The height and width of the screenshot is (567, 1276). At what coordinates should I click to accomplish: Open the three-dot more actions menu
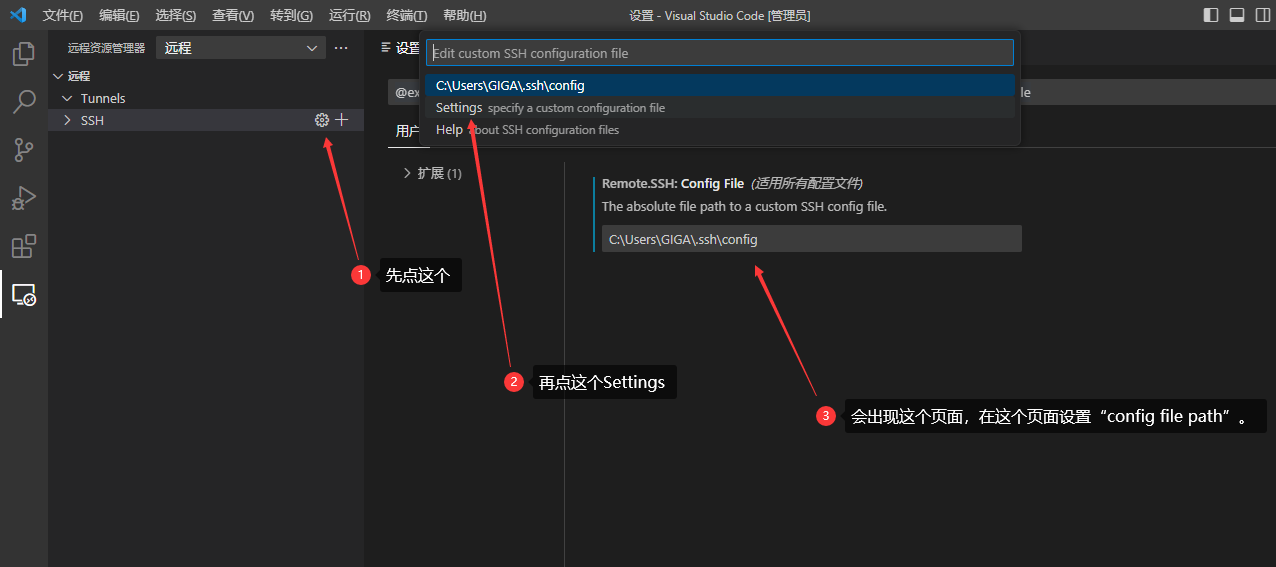tap(341, 48)
